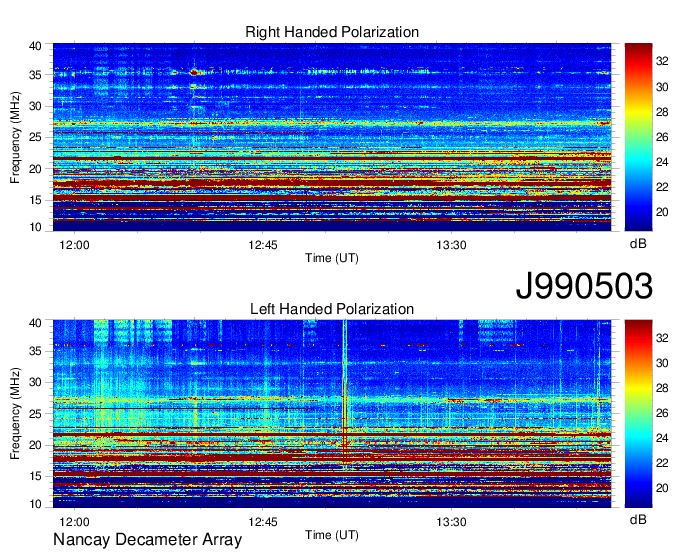Click the 12:00 tick label under the top plot
This screenshot has height=552, width=680.
75,245
